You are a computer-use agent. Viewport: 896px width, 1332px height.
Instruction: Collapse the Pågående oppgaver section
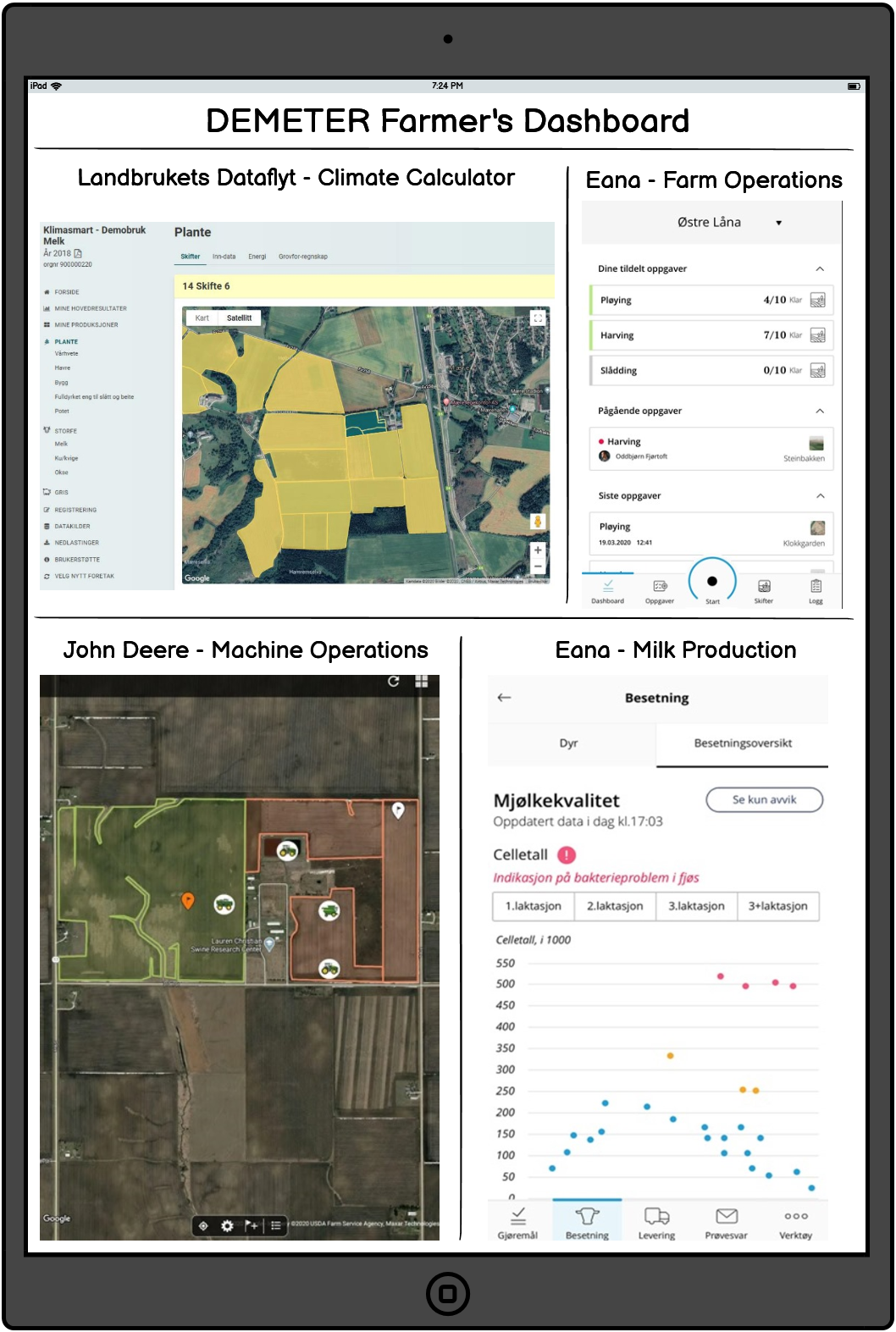coord(820,411)
